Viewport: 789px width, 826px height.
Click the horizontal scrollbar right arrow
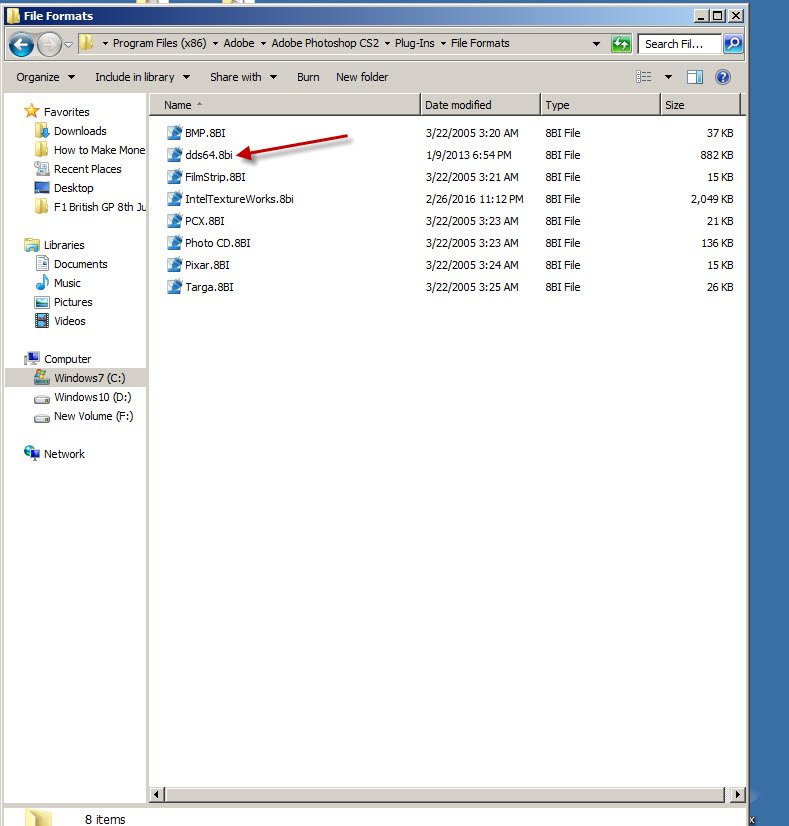pyautogui.click(x=737, y=794)
